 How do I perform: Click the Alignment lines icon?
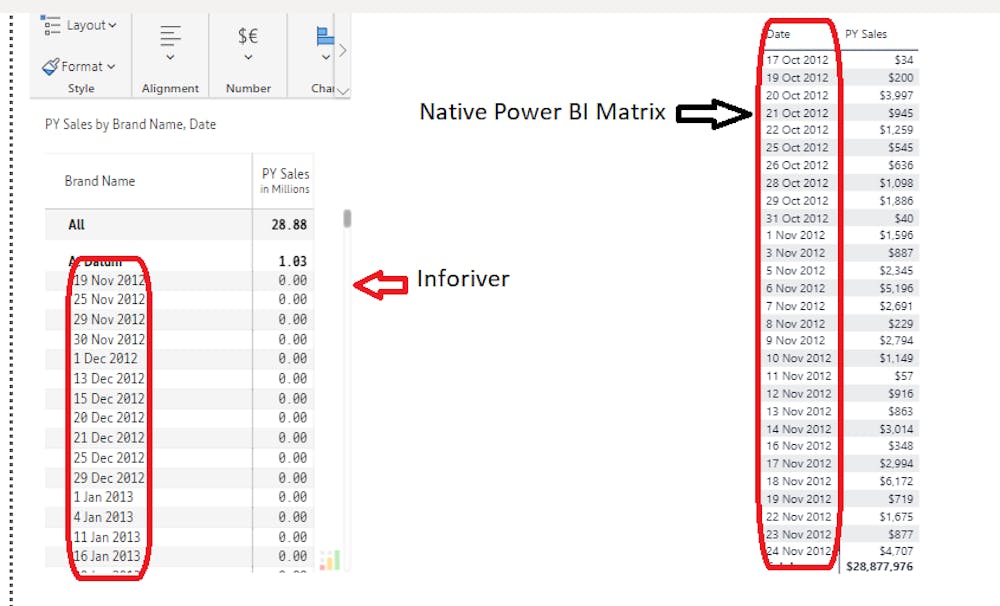click(170, 36)
